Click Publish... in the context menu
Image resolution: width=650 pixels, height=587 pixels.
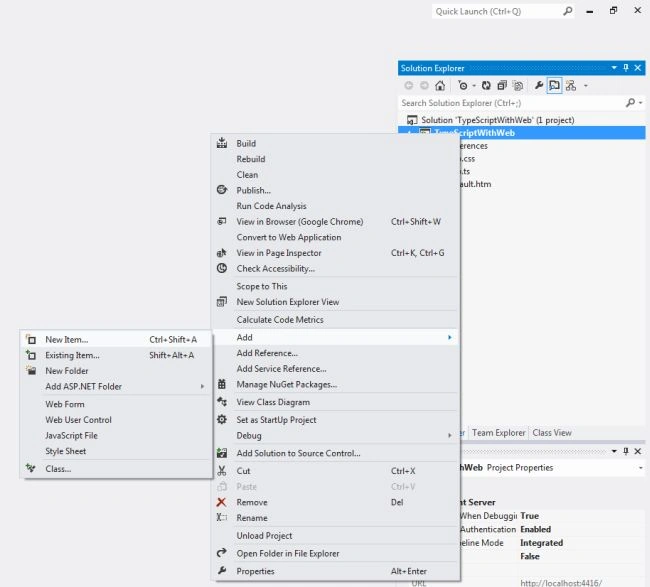pyautogui.click(x=335, y=191)
